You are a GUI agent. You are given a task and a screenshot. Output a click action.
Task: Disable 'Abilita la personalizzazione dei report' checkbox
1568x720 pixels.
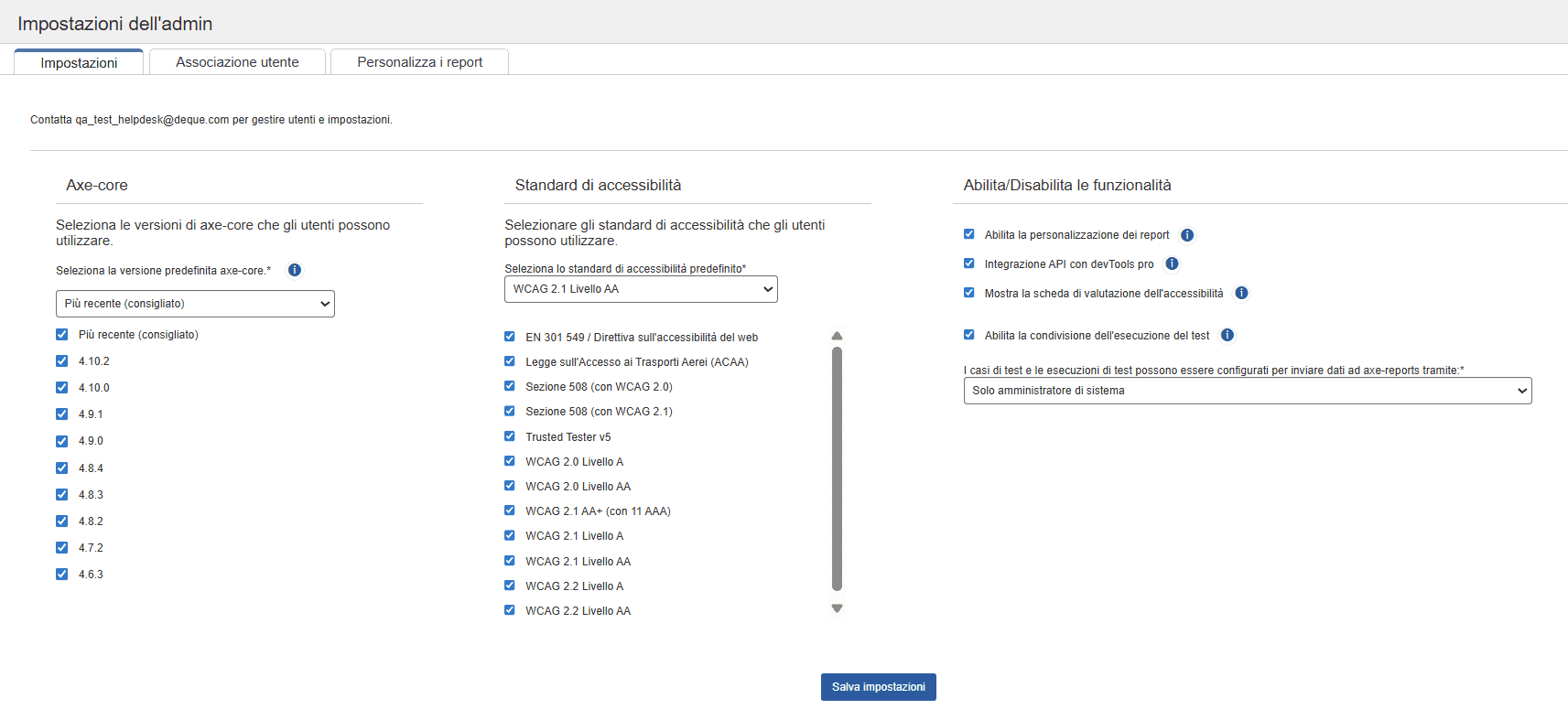point(969,234)
